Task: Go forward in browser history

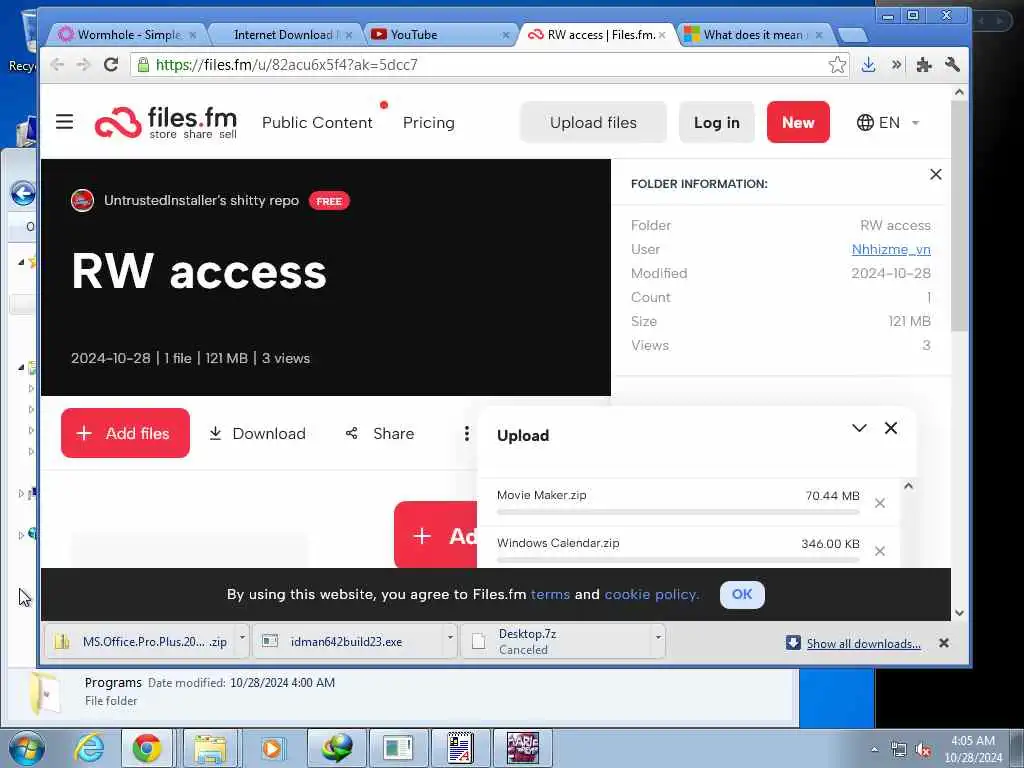Action: pyautogui.click(x=83, y=65)
